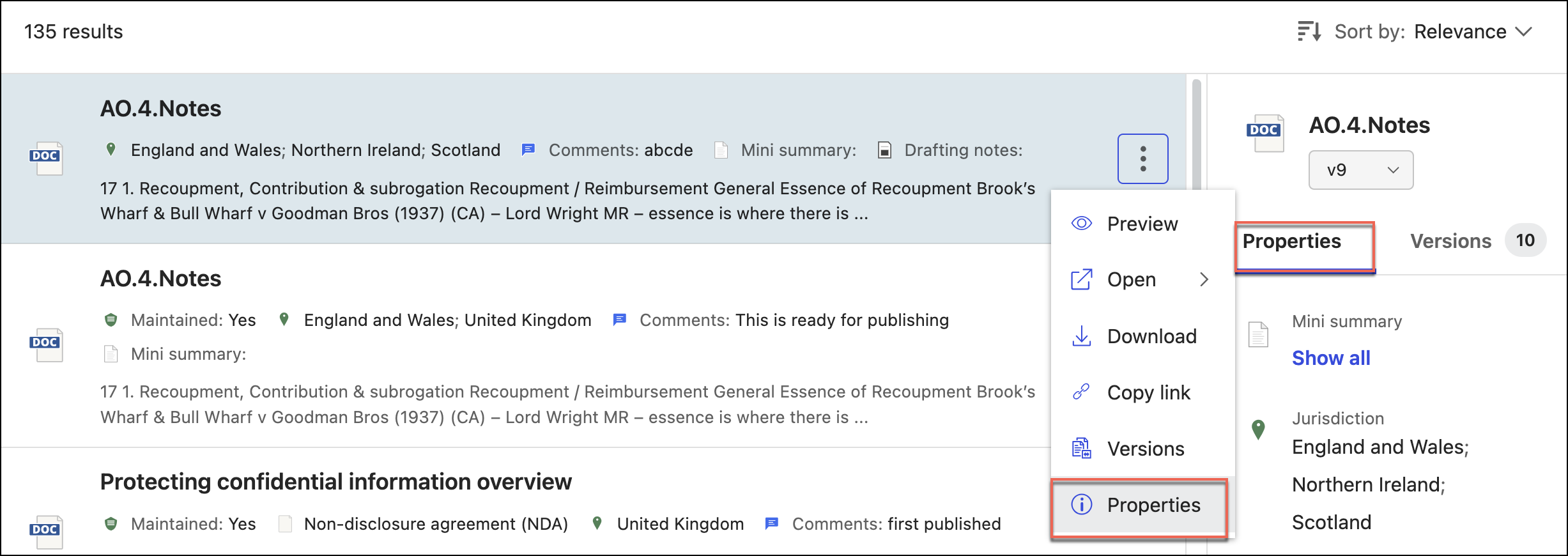Click Show all under Mini summary
Screen dimensions: 1568x556
click(x=1331, y=358)
